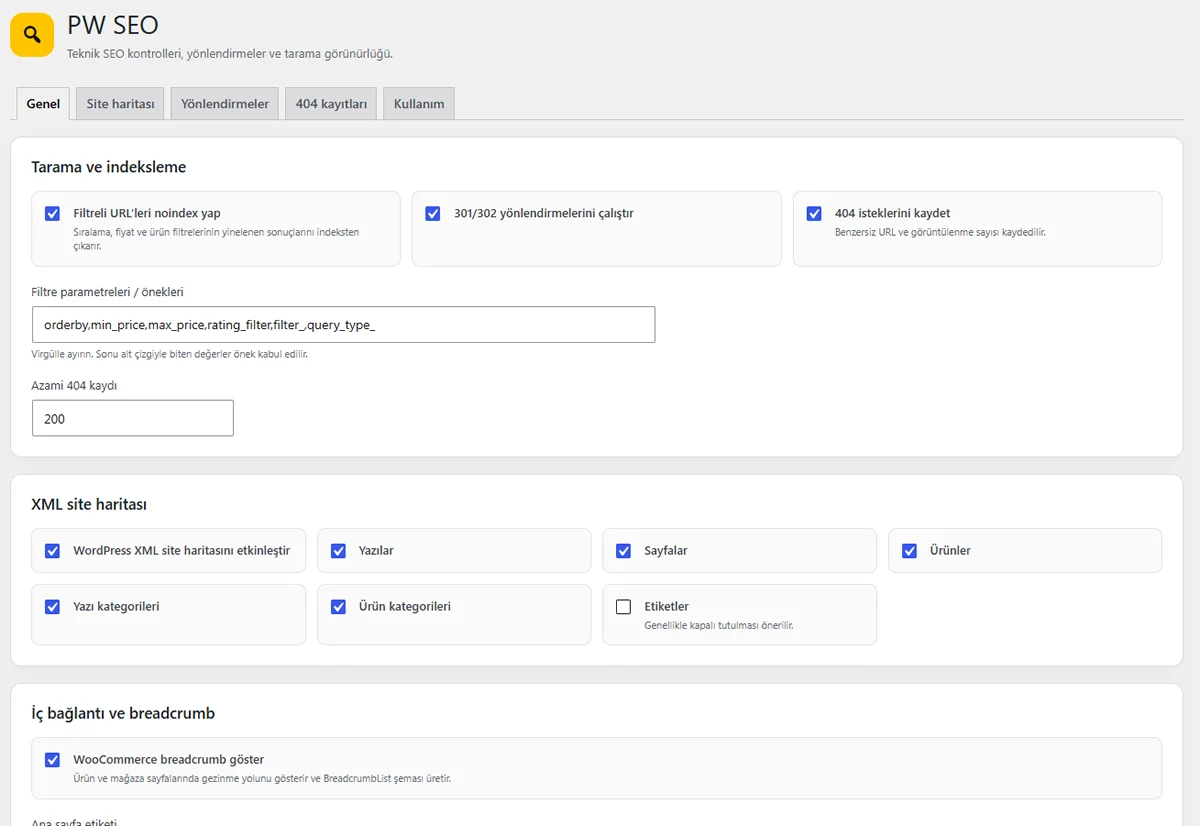Screen dimensions: 1200x826
Task: Switch to the Site haritası tab
Action: pyautogui.click(x=120, y=104)
